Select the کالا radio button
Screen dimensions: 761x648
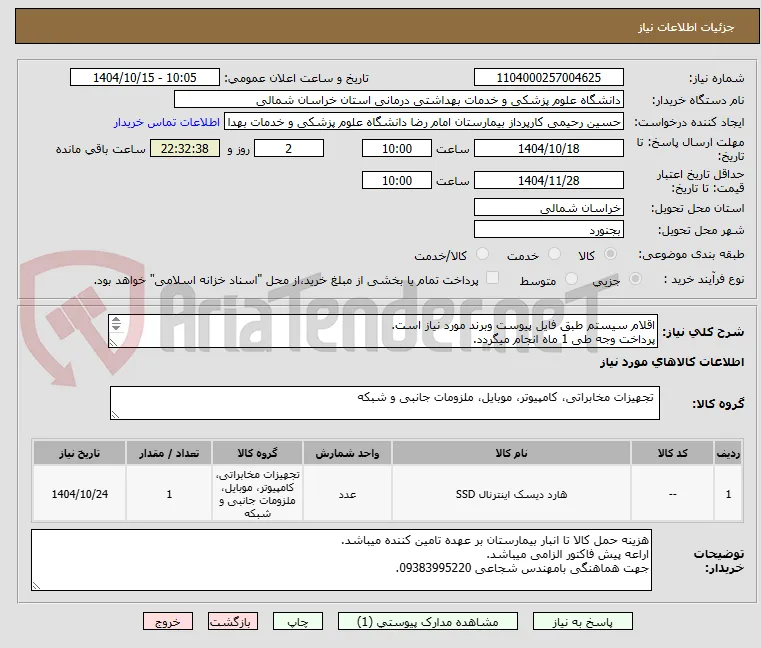611,254
